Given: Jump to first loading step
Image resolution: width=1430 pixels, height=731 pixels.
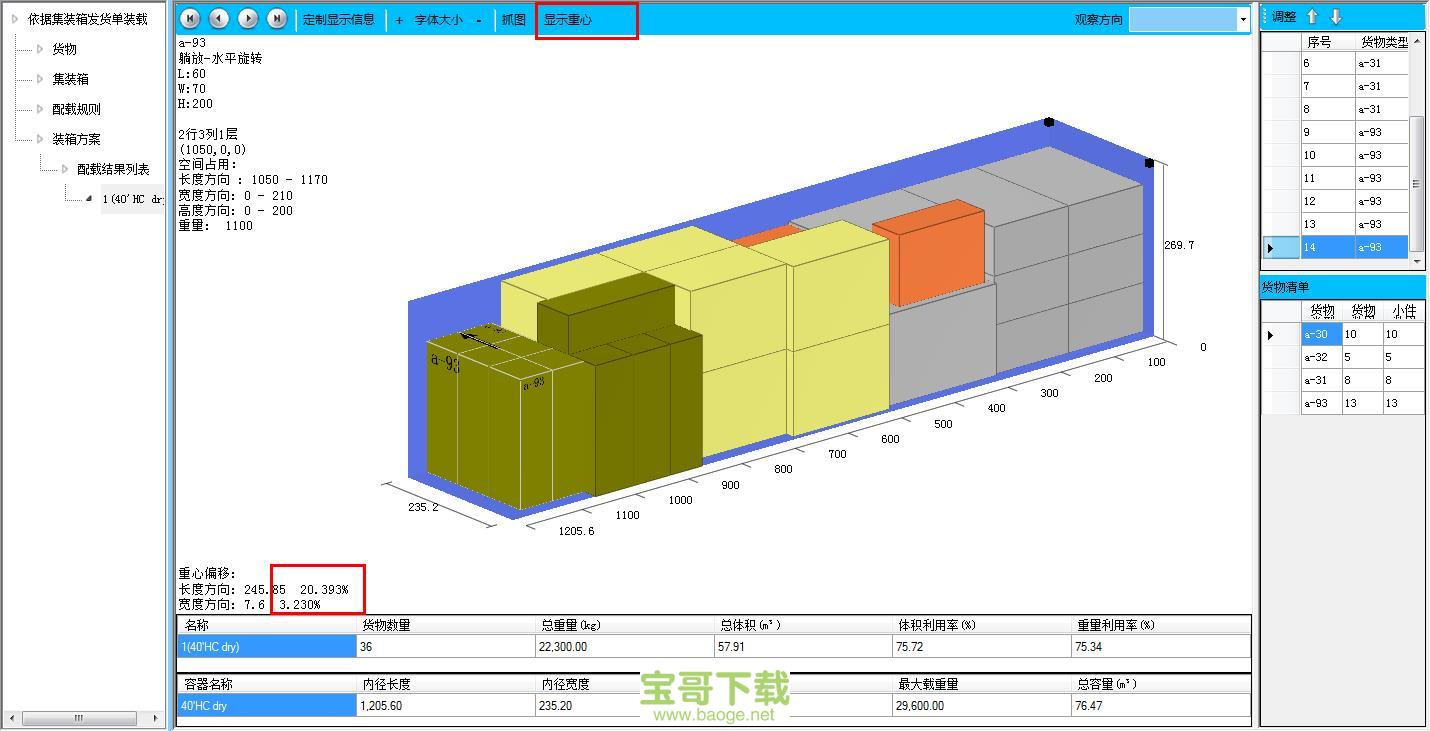Looking at the screenshot, I should click(x=190, y=19).
